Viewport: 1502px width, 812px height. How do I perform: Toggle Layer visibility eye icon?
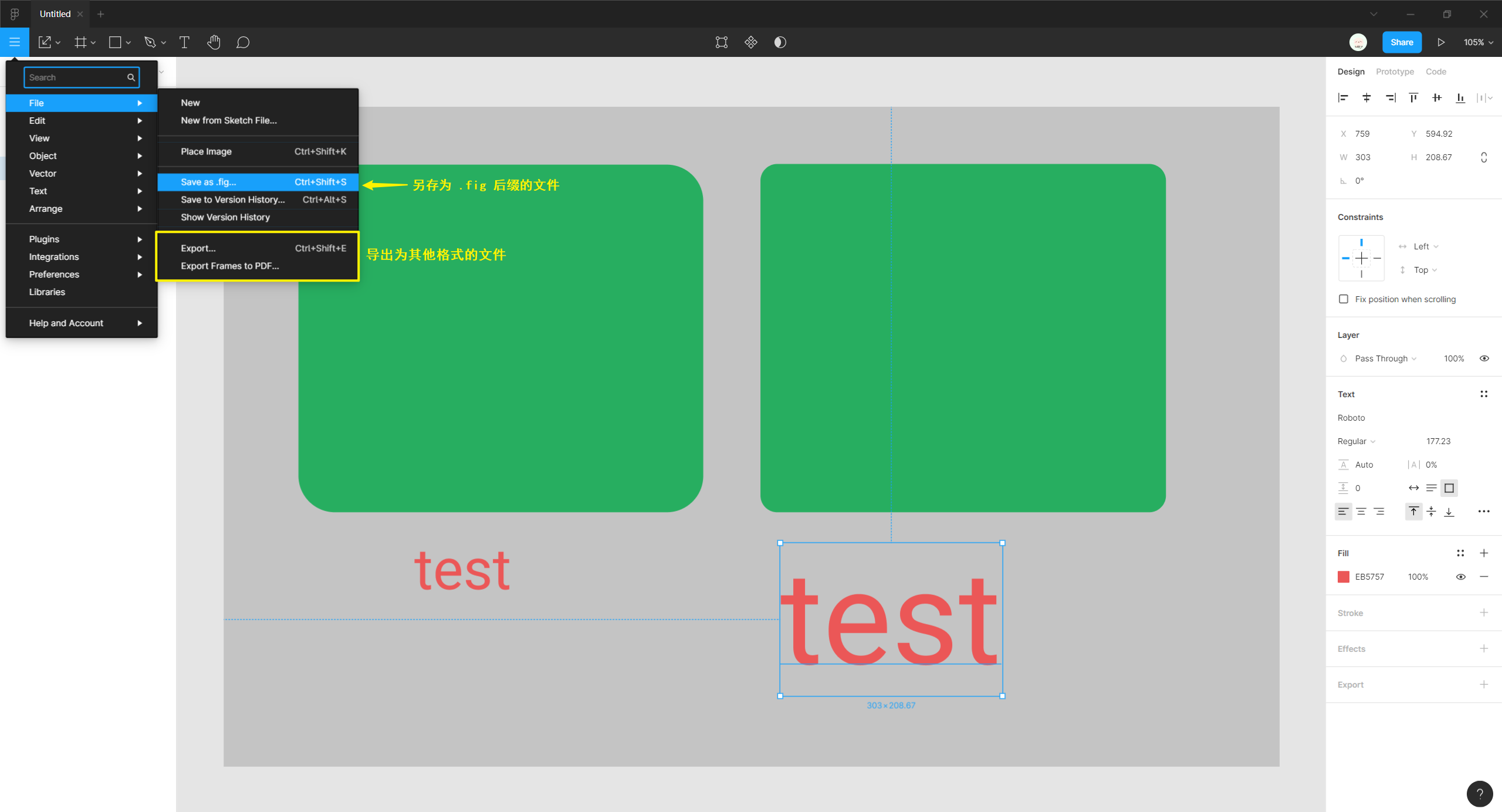pyautogui.click(x=1484, y=358)
